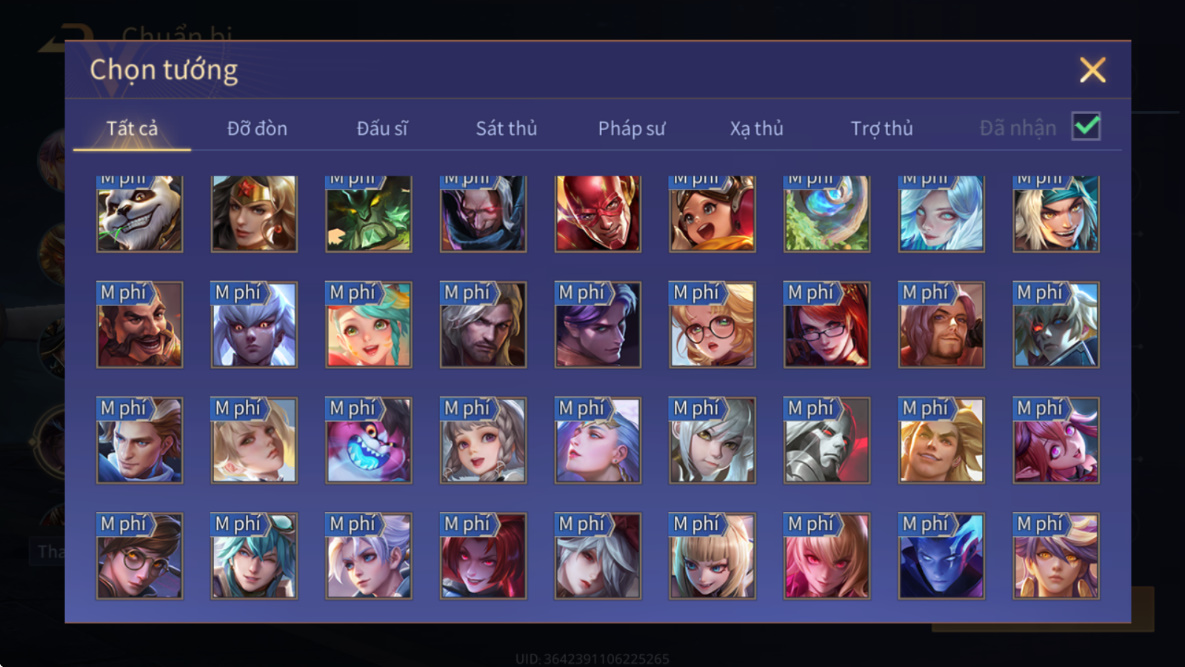Image resolution: width=1185 pixels, height=667 pixels.
Task: Pick the mustached man hero portrait
Action: tap(139, 325)
